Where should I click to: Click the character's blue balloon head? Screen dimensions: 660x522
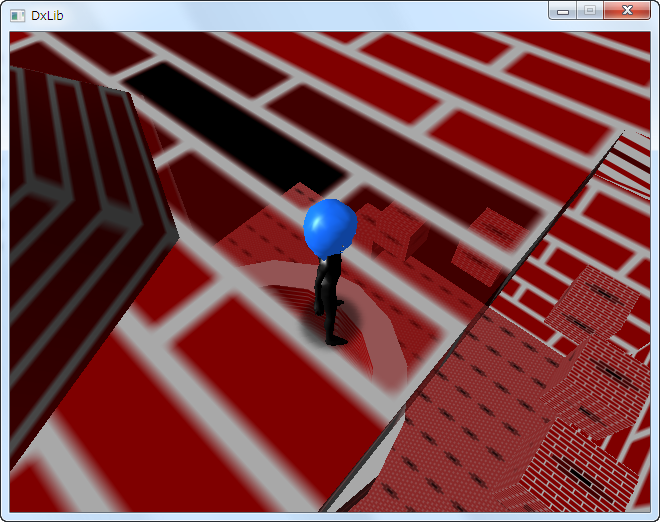tap(329, 227)
